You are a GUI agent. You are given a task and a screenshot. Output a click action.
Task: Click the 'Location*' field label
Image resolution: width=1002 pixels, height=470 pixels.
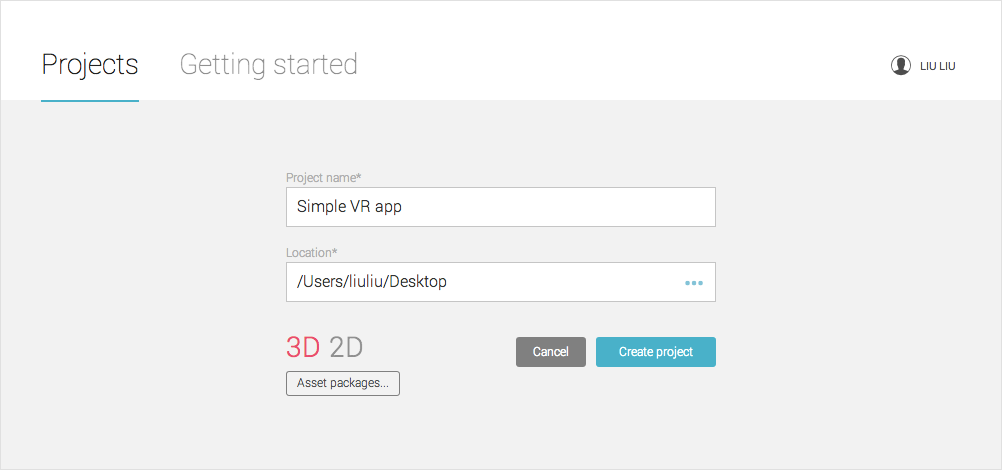point(310,252)
